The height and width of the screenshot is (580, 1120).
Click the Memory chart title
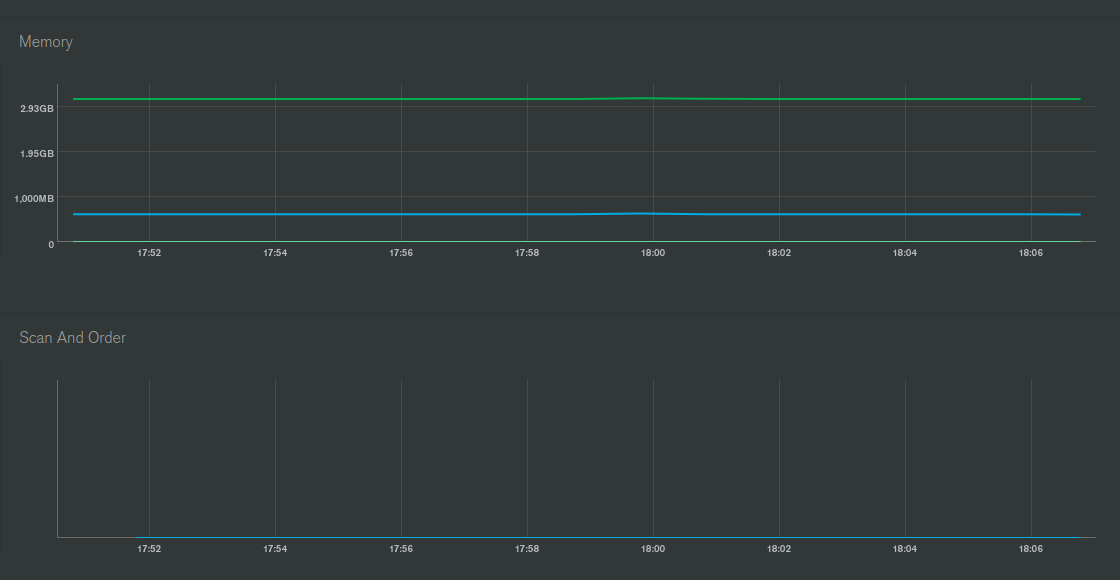(46, 42)
